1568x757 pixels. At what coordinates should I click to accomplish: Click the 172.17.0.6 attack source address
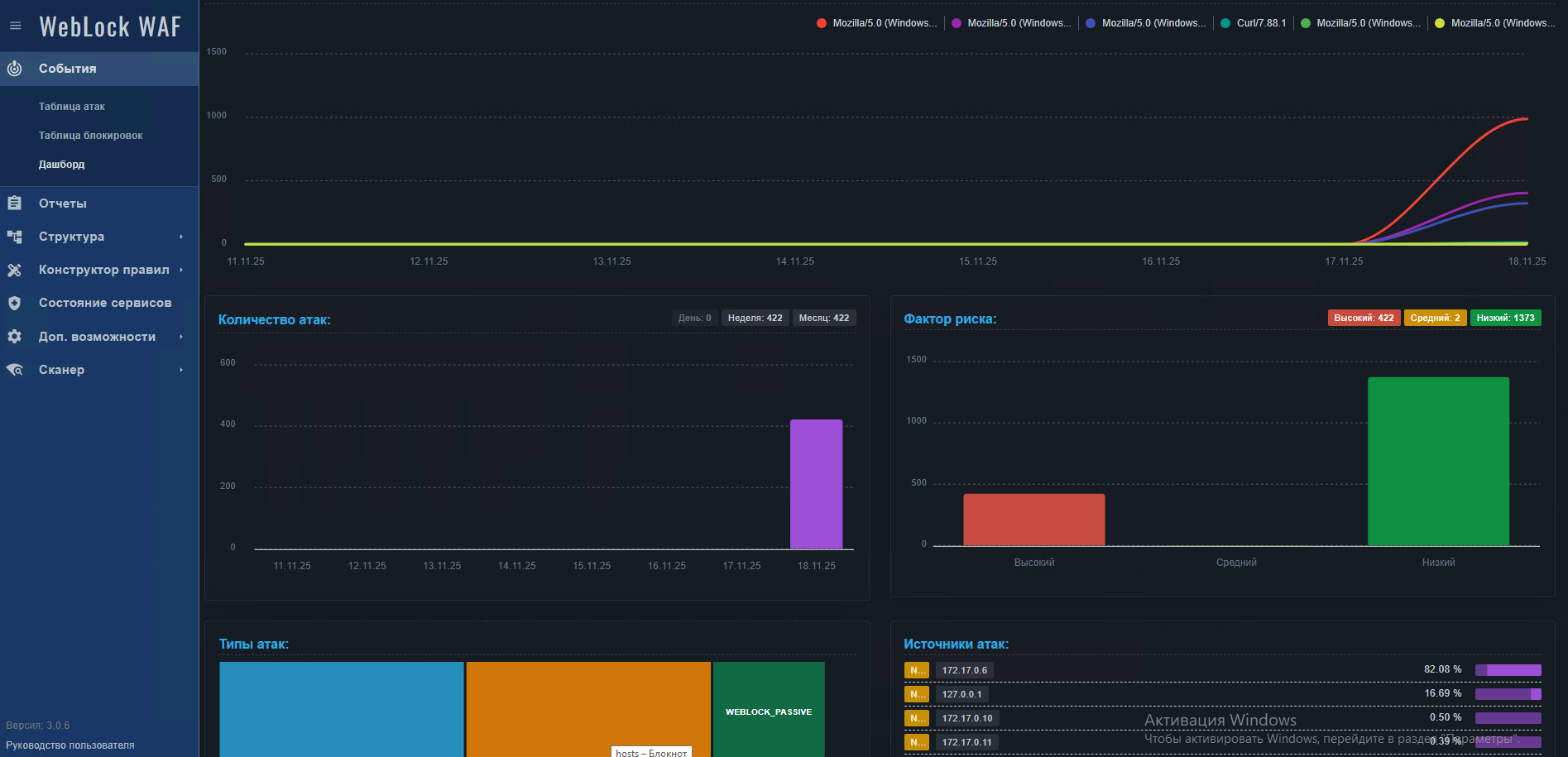tap(964, 670)
